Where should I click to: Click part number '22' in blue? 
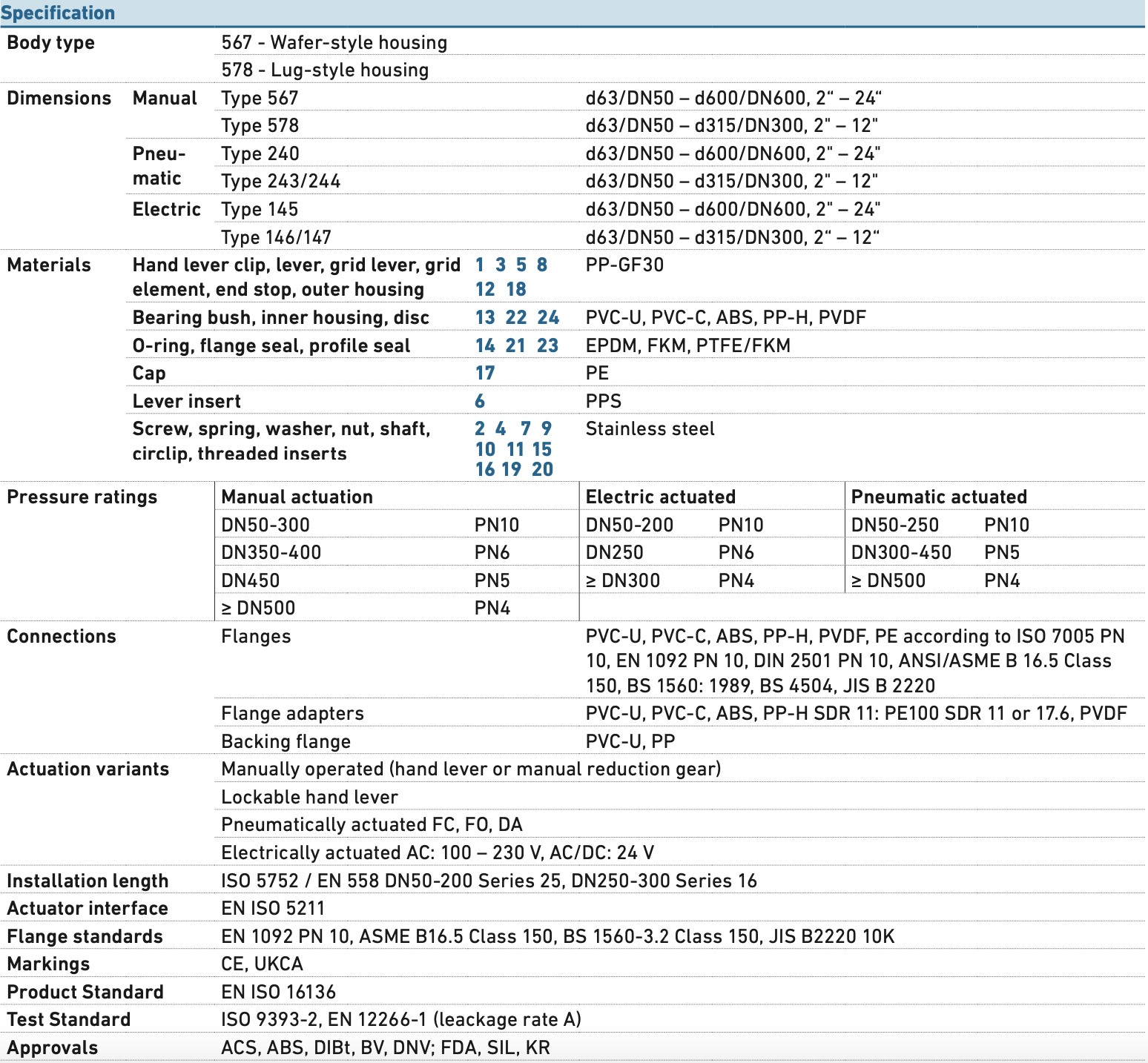pos(516,317)
